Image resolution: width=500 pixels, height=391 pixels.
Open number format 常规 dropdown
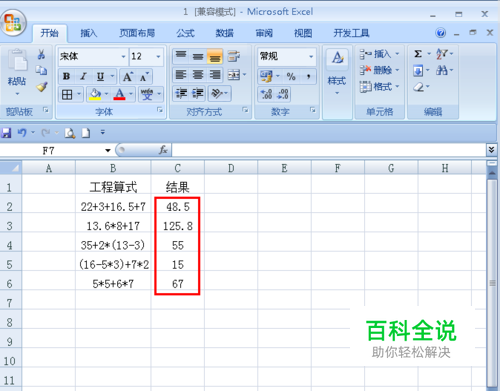(x=311, y=56)
